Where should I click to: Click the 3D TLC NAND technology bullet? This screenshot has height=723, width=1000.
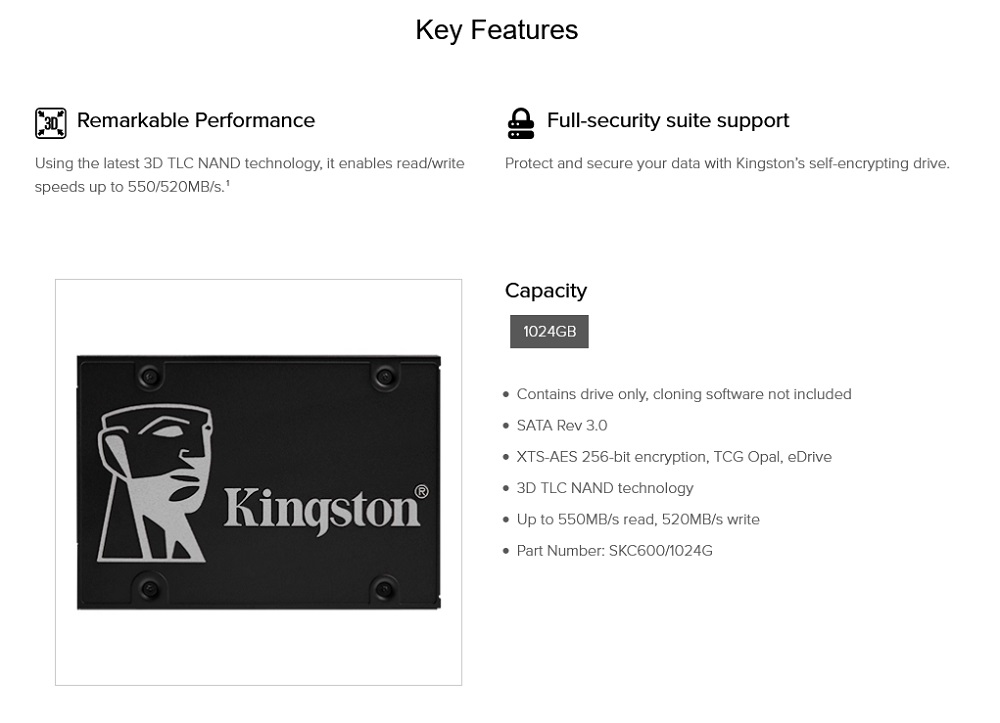(605, 488)
